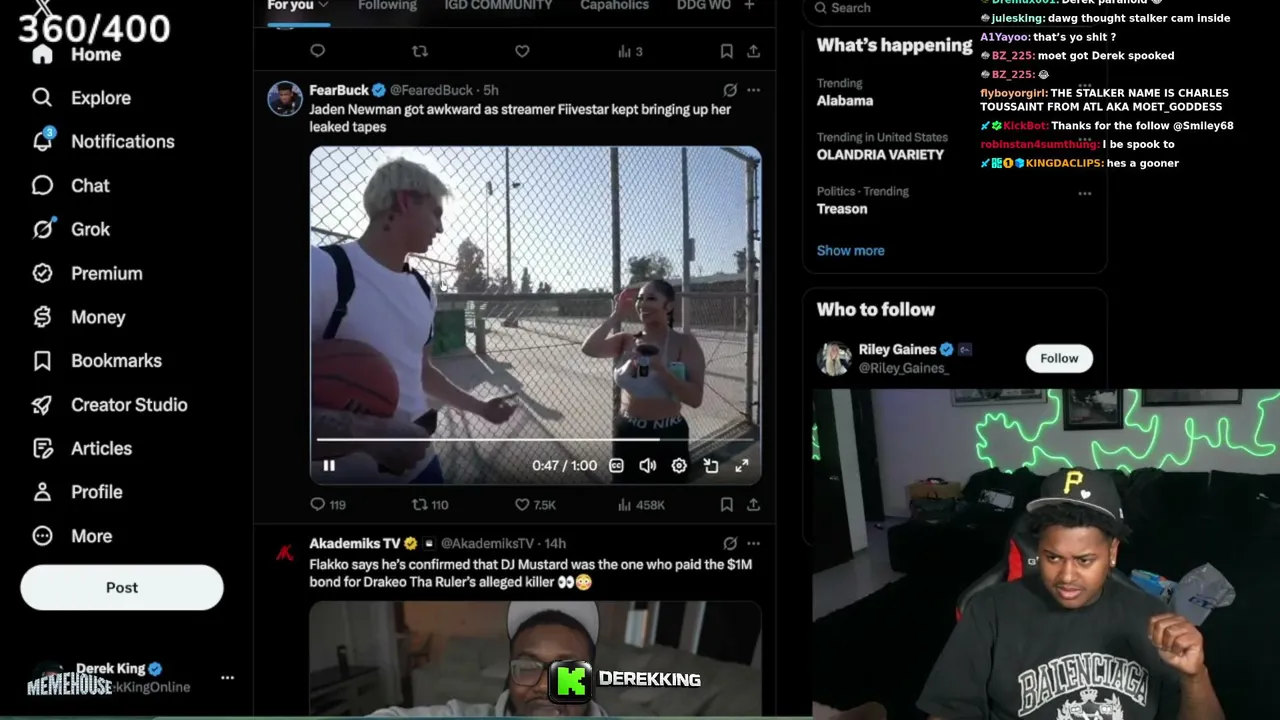Seek along the video progress bar
This screenshot has height=720, width=1280.
[x=535, y=439]
